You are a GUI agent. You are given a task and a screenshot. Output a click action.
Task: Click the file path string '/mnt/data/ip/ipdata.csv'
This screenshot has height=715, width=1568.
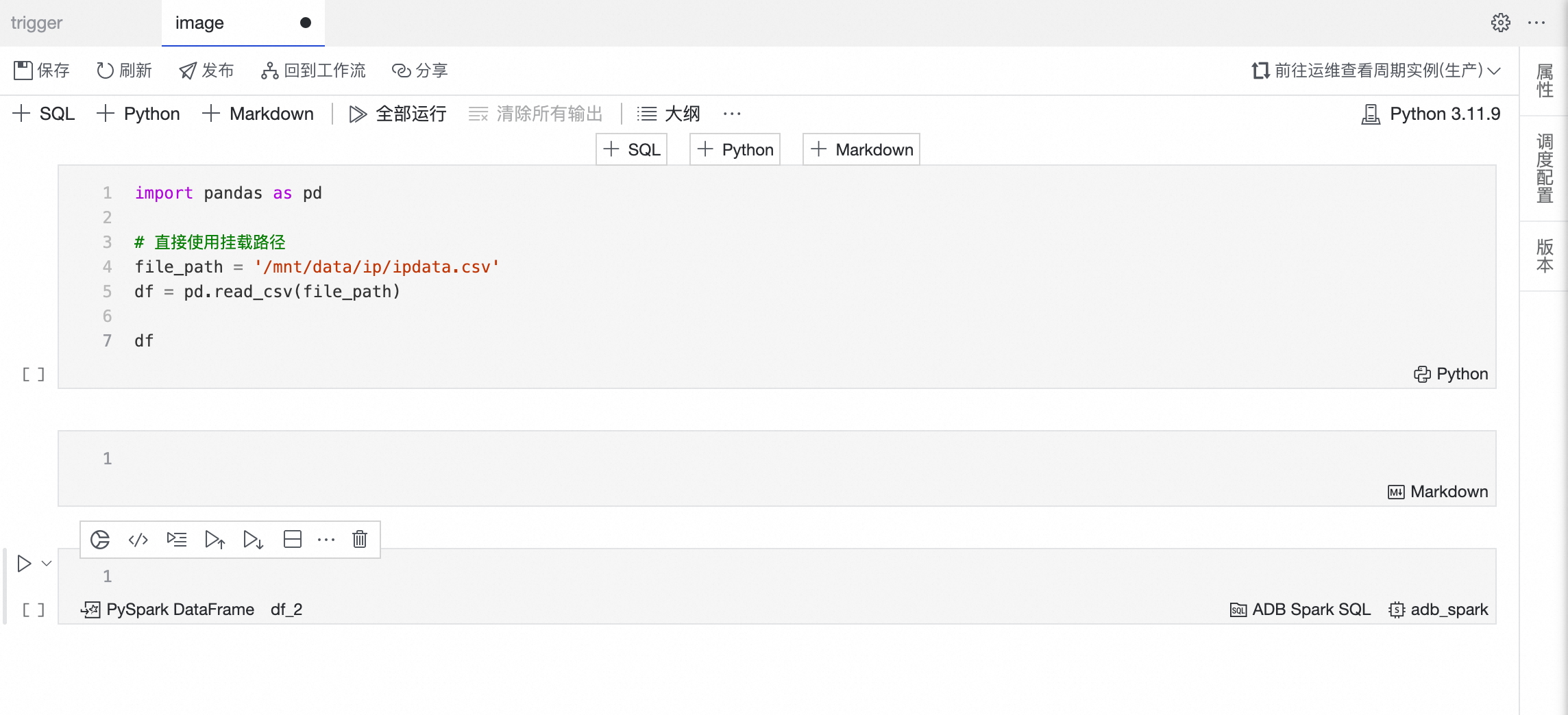point(377,267)
